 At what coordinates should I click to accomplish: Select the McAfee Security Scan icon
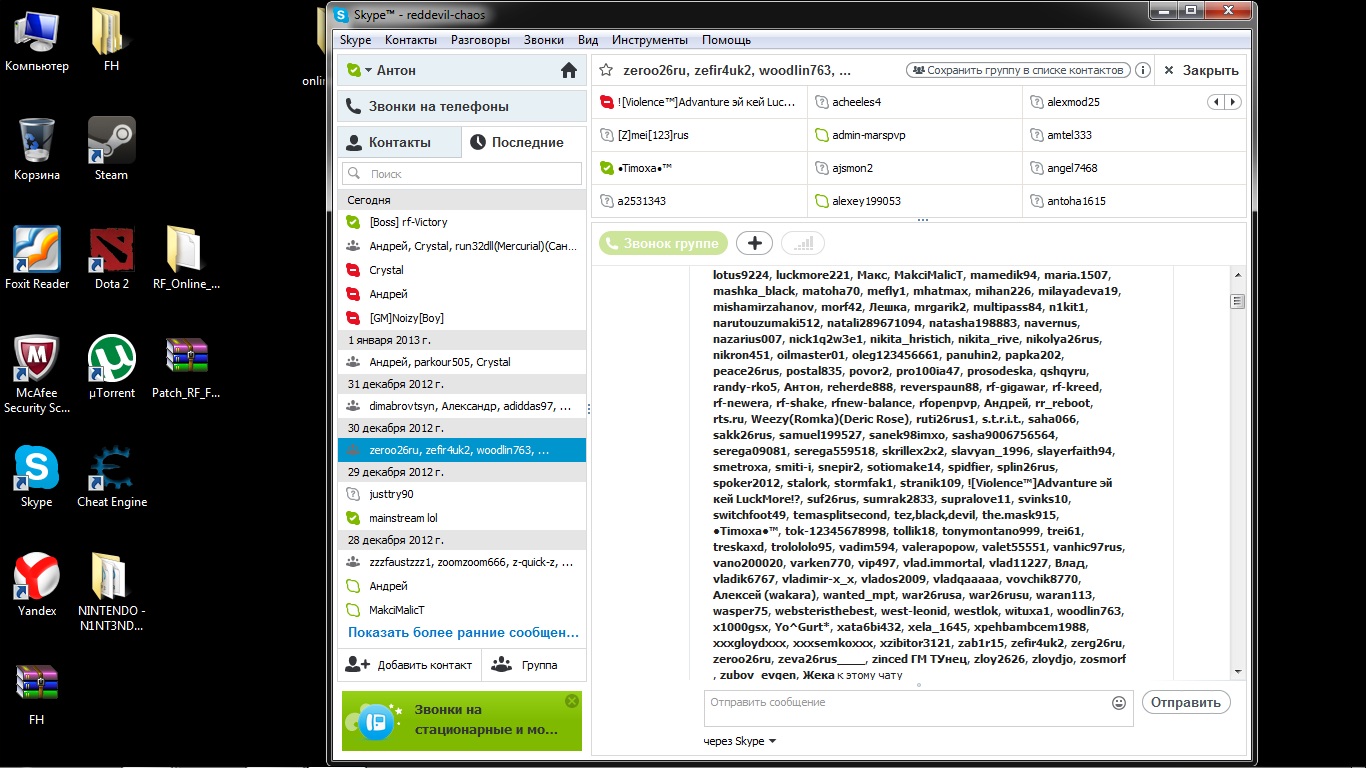[x=37, y=375]
